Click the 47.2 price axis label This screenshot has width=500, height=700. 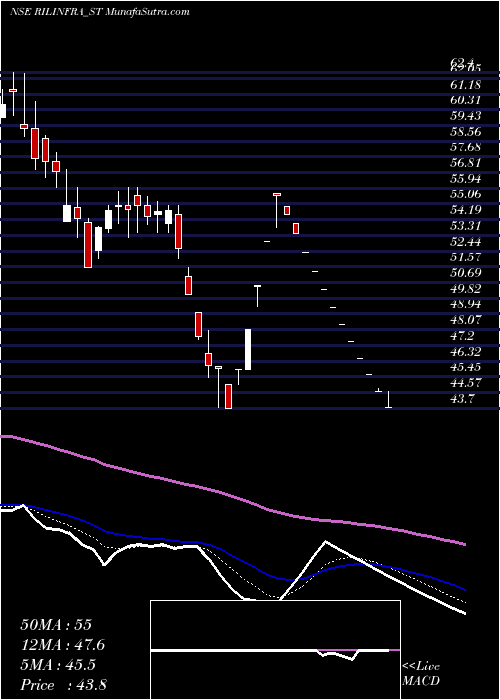[x=462, y=336]
